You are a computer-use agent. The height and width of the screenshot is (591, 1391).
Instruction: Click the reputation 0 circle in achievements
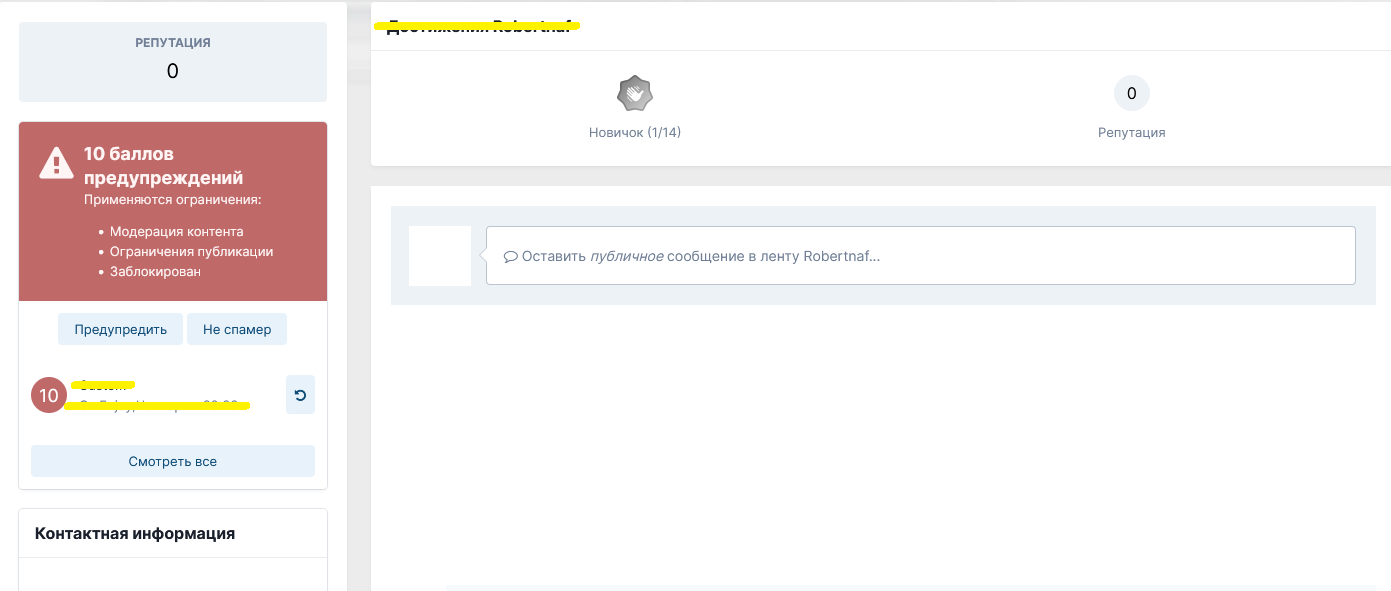coord(1131,94)
